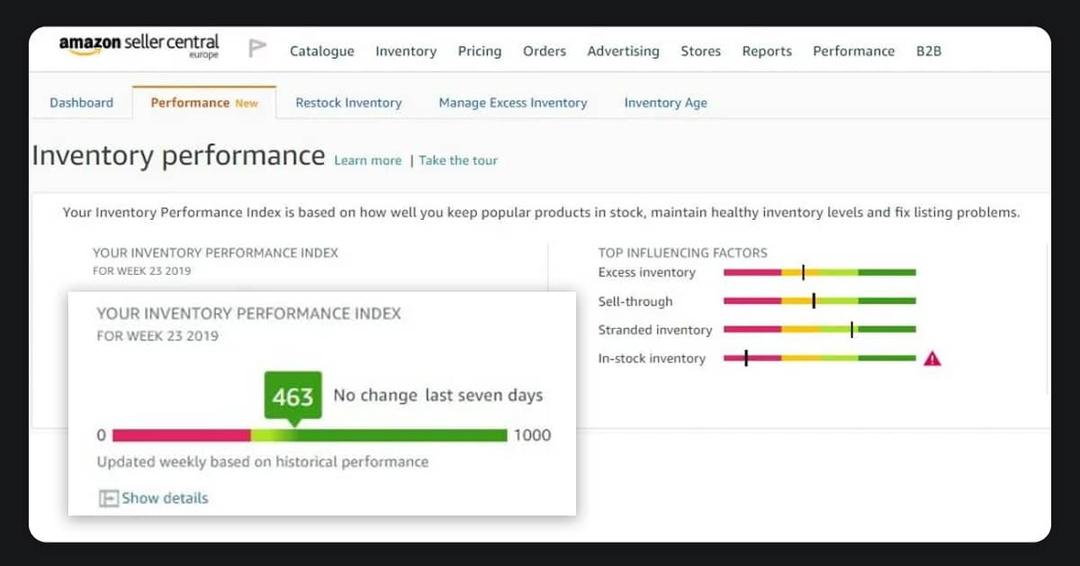Click the green 463 score badge
1080x566 pixels.
click(293, 397)
